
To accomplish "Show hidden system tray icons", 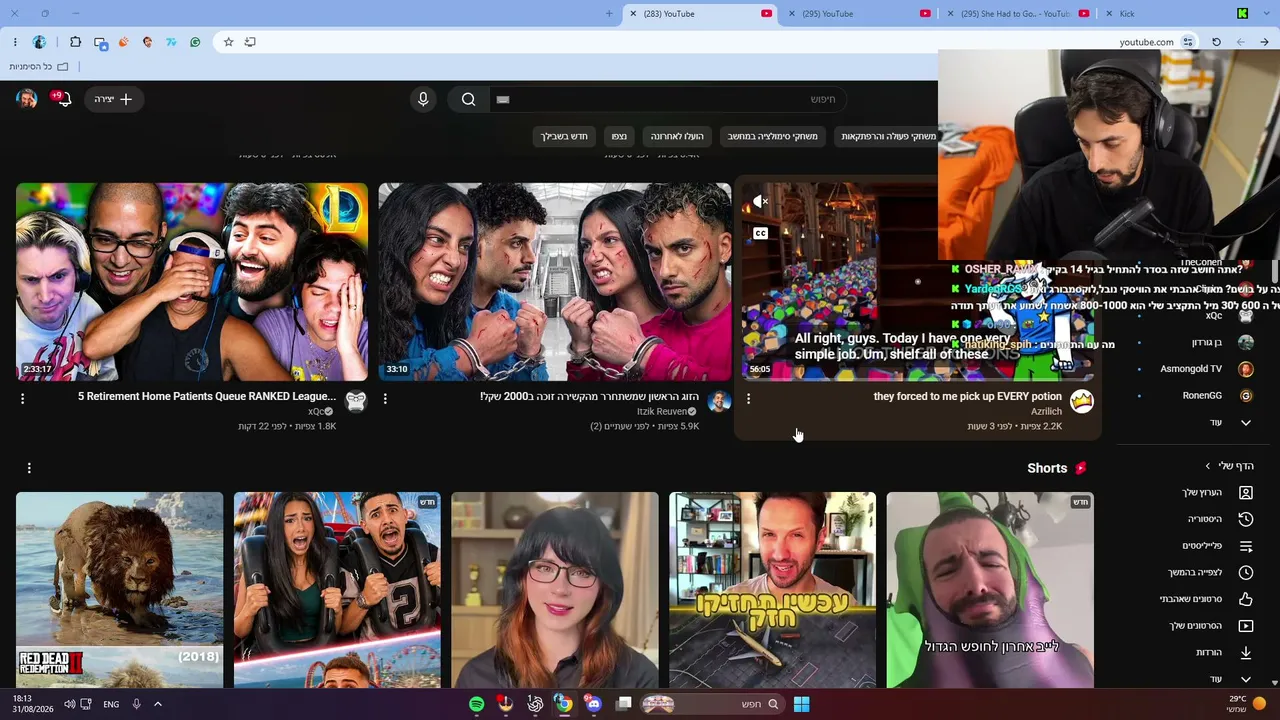I will (157, 704).
